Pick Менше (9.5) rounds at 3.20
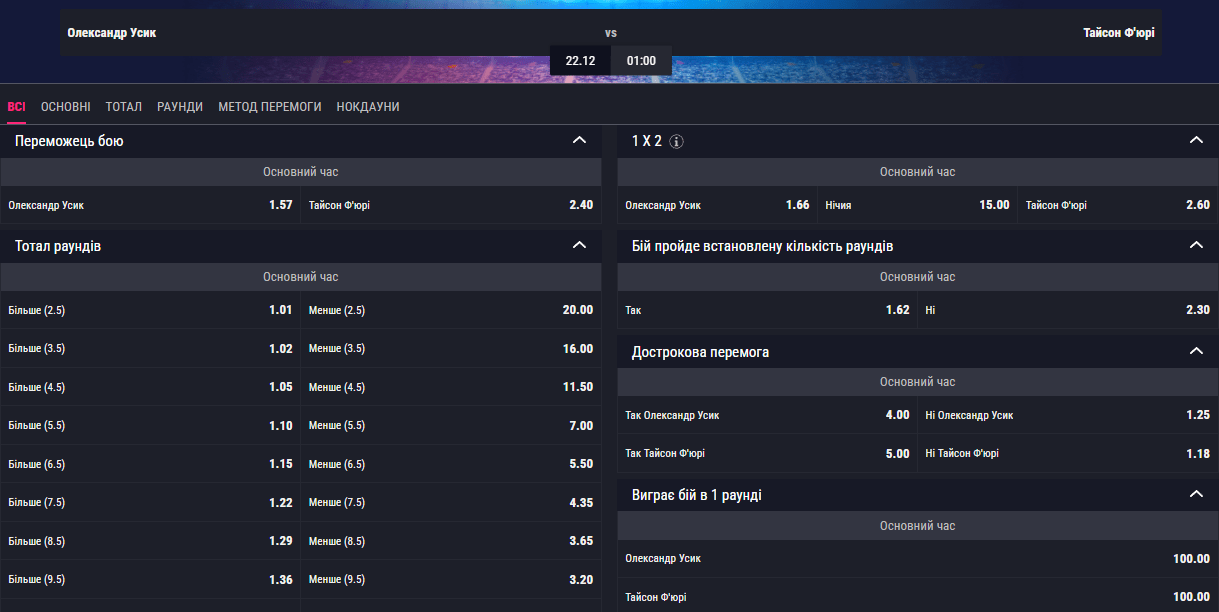The image size is (1219, 612). [x=451, y=580]
